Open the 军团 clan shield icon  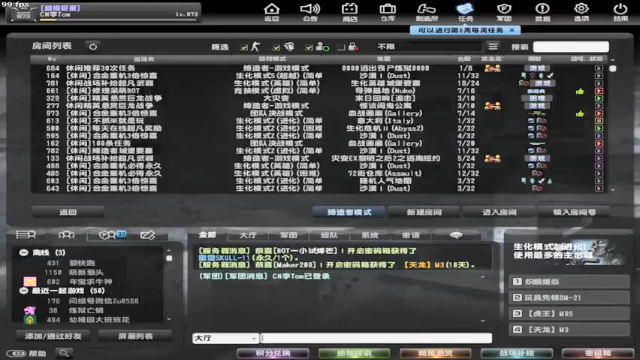click(504, 11)
